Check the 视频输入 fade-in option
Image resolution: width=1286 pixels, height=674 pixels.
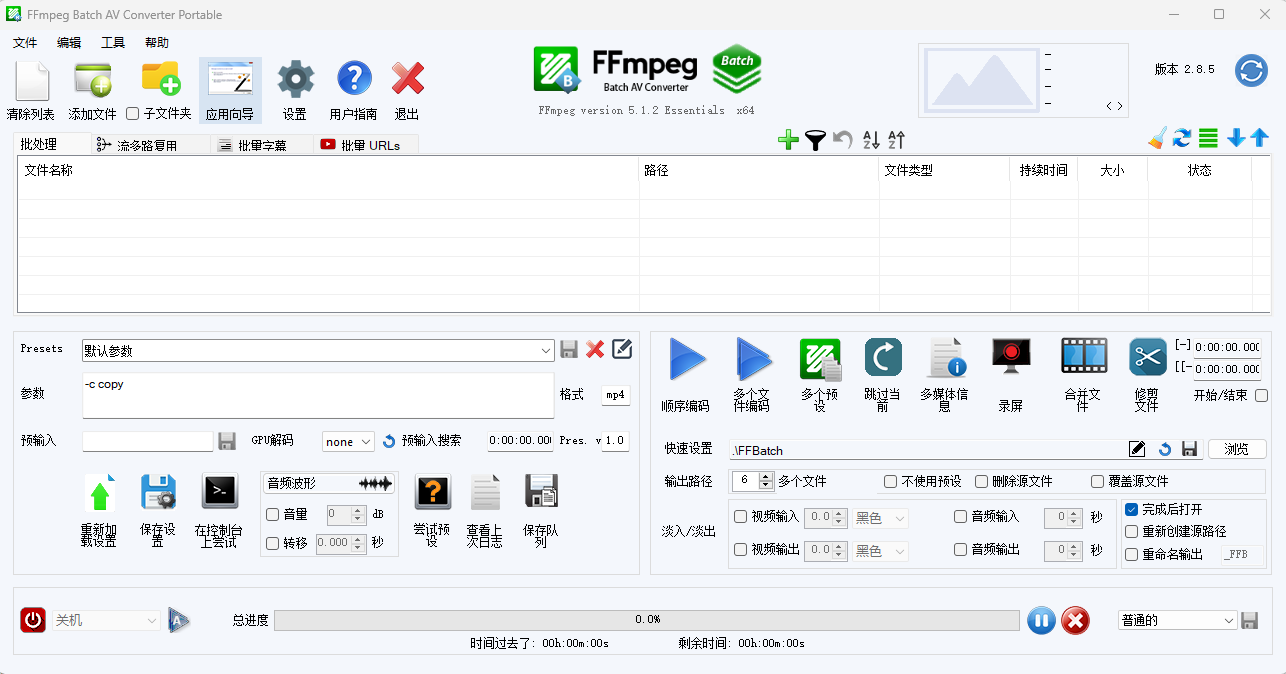click(740, 518)
